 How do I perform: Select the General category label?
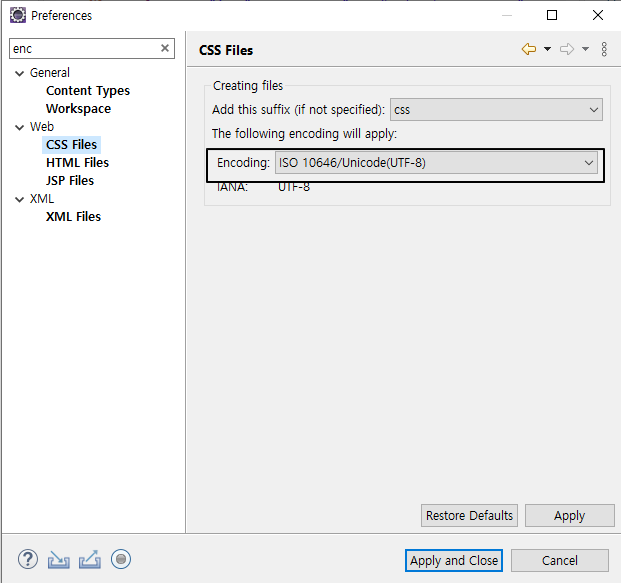pos(50,73)
